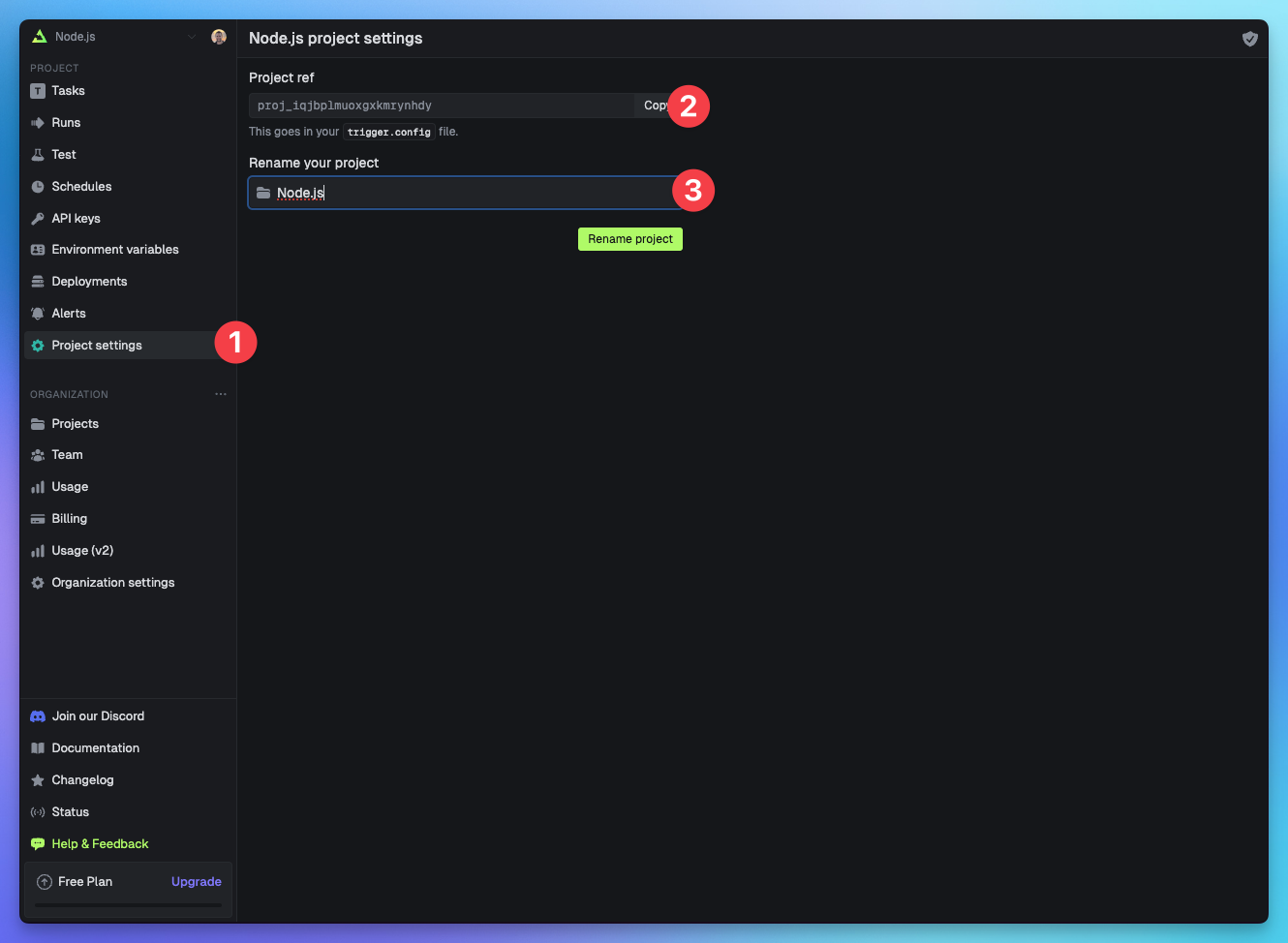Click the Schedules clock icon
Image resolution: width=1288 pixels, height=943 pixels.
coord(37,186)
